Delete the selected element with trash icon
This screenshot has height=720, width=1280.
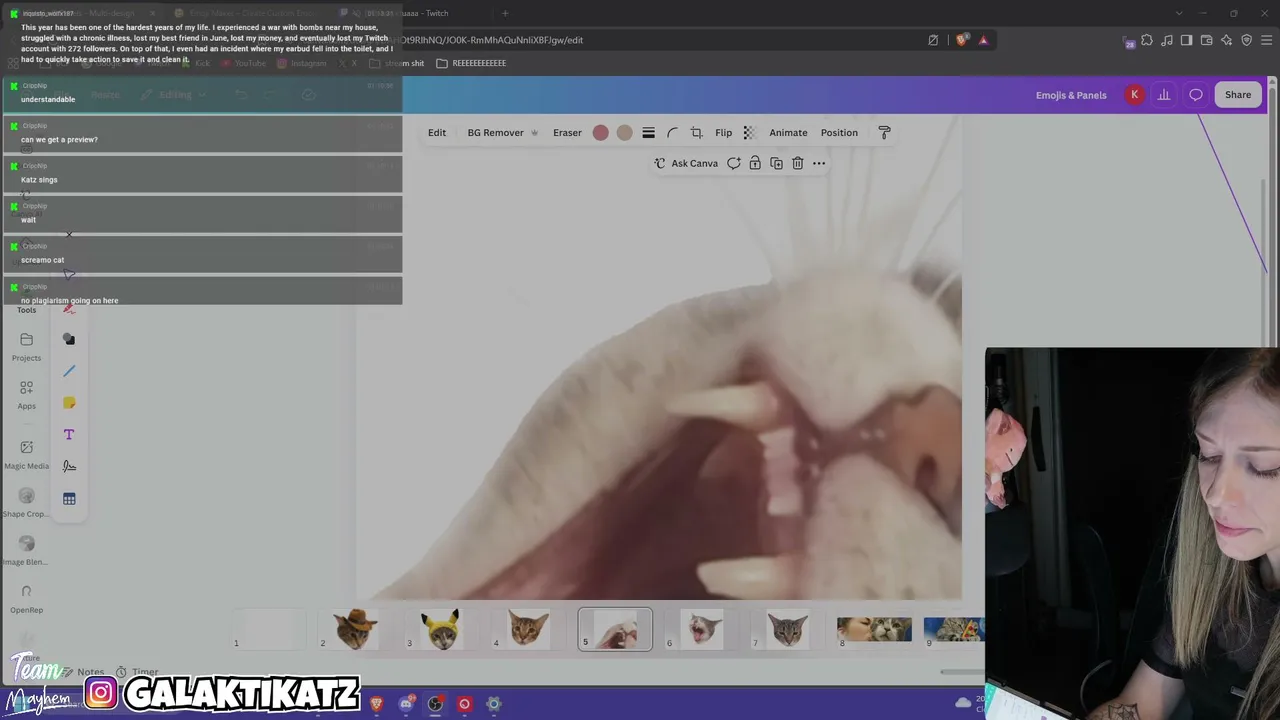pyautogui.click(x=797, y=163)
